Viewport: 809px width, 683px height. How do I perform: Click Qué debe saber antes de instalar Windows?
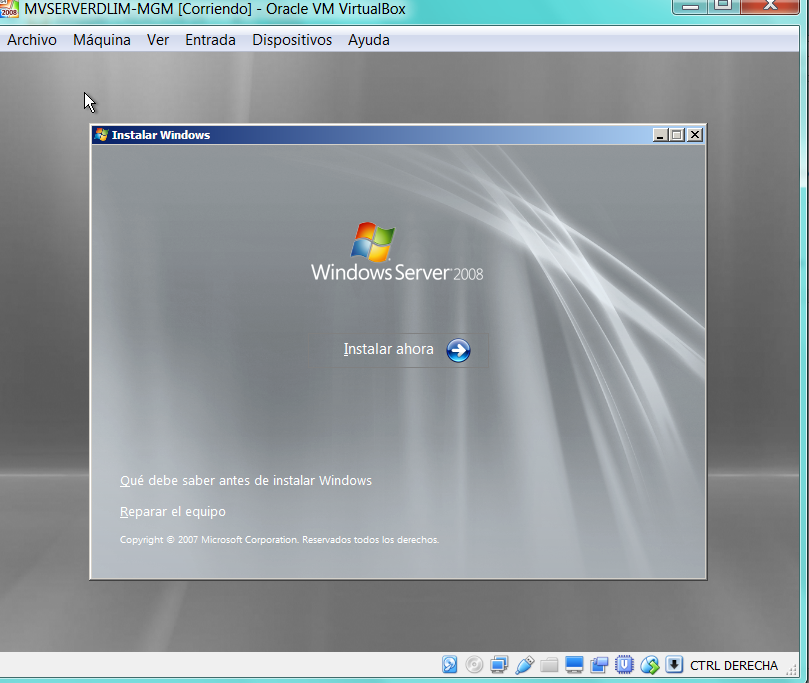(246, 480)
